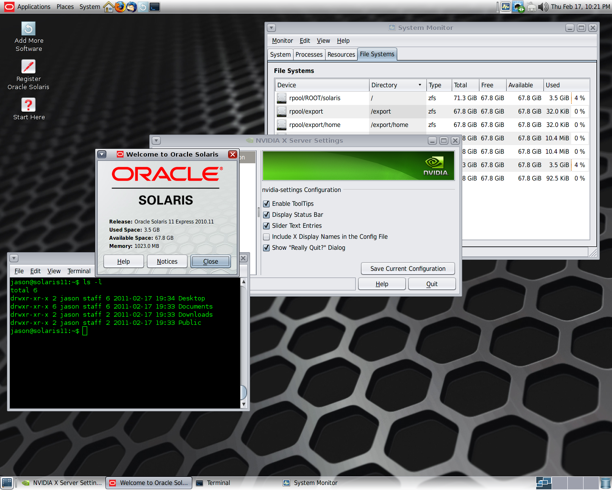Viewport: 612px width, 490px height.
Task: Open the System menu in top panel
Action: point(89,7)
